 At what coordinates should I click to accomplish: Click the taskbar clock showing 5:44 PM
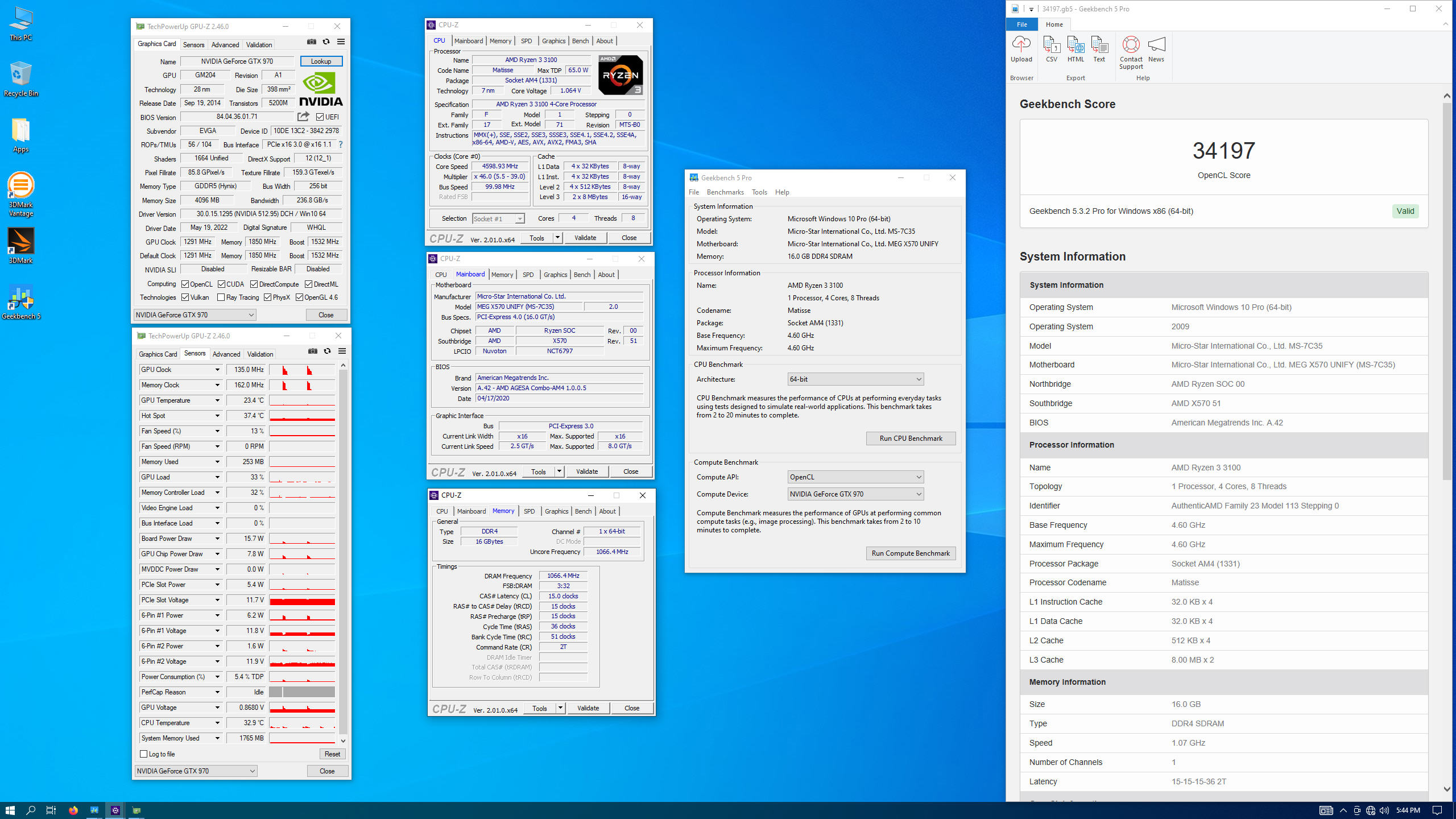tap(1408, 810)
